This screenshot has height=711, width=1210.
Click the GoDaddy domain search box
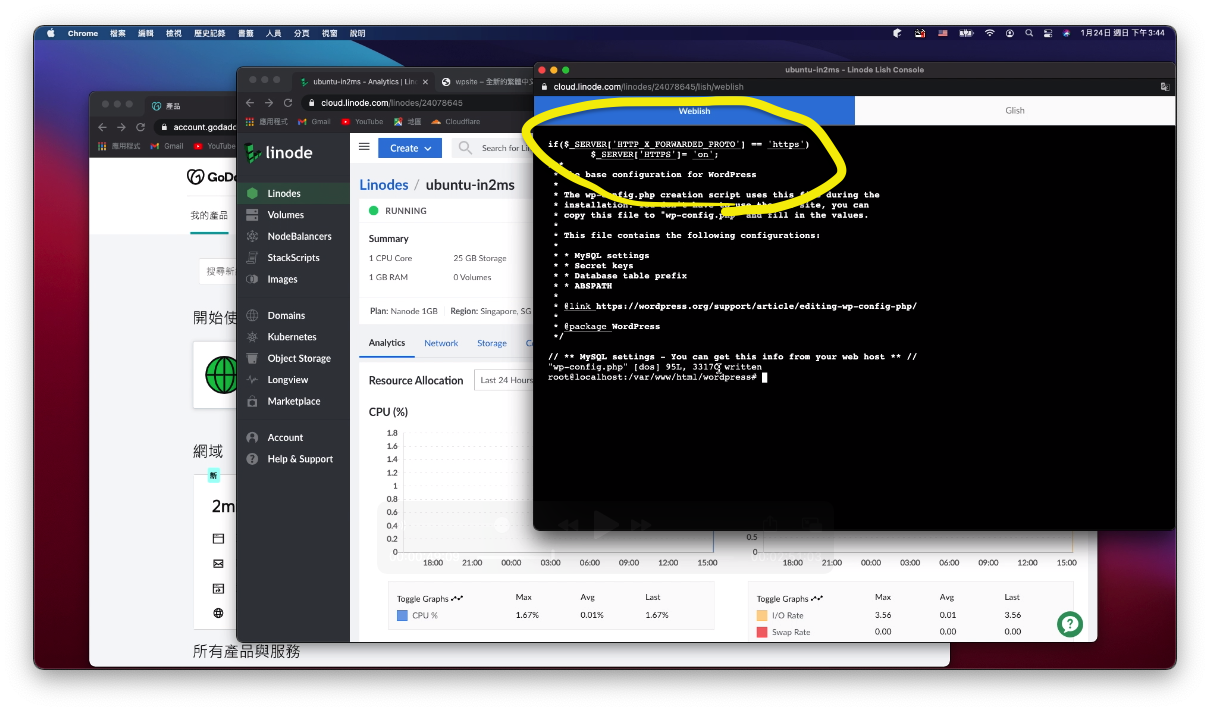[x=218, y=271]
